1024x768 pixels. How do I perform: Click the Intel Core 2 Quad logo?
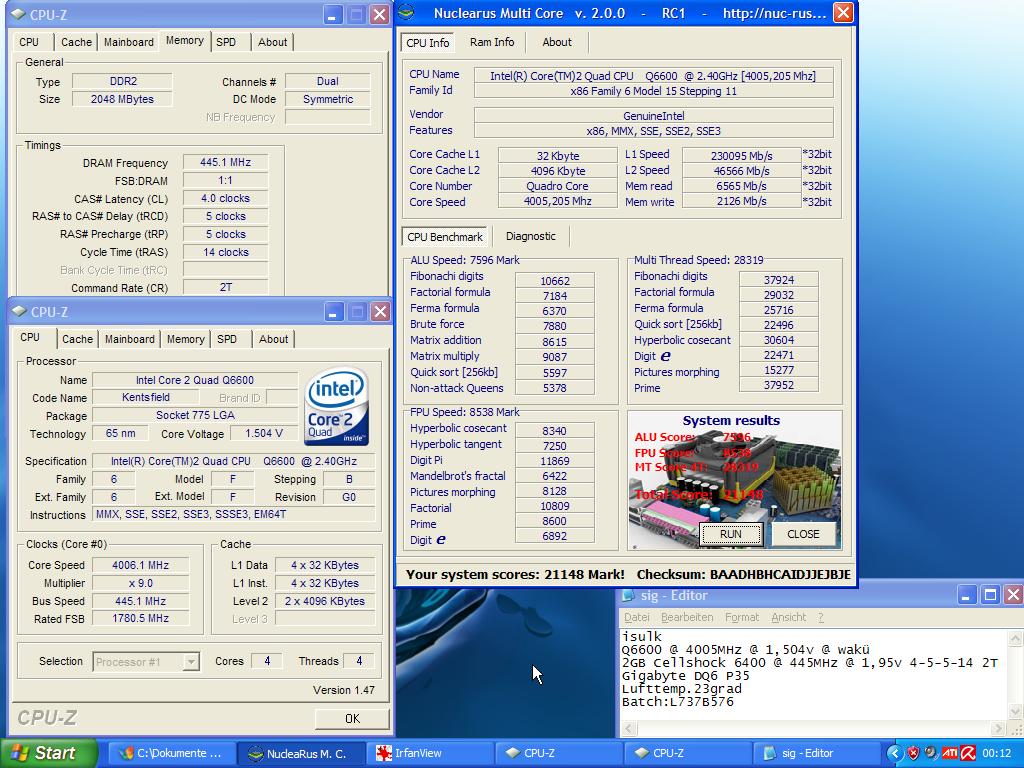tap(337, 406)
